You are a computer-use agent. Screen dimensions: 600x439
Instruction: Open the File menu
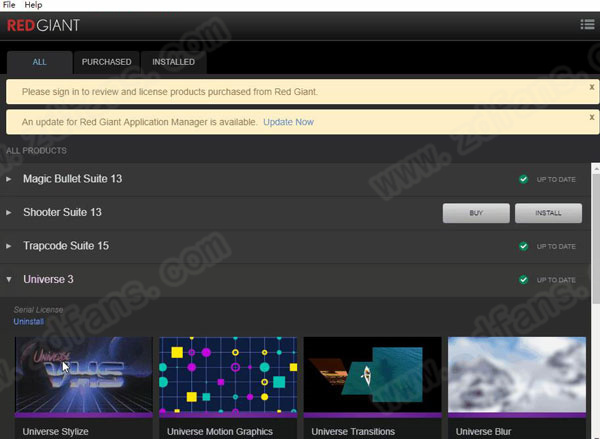click(x=9, y=5)
